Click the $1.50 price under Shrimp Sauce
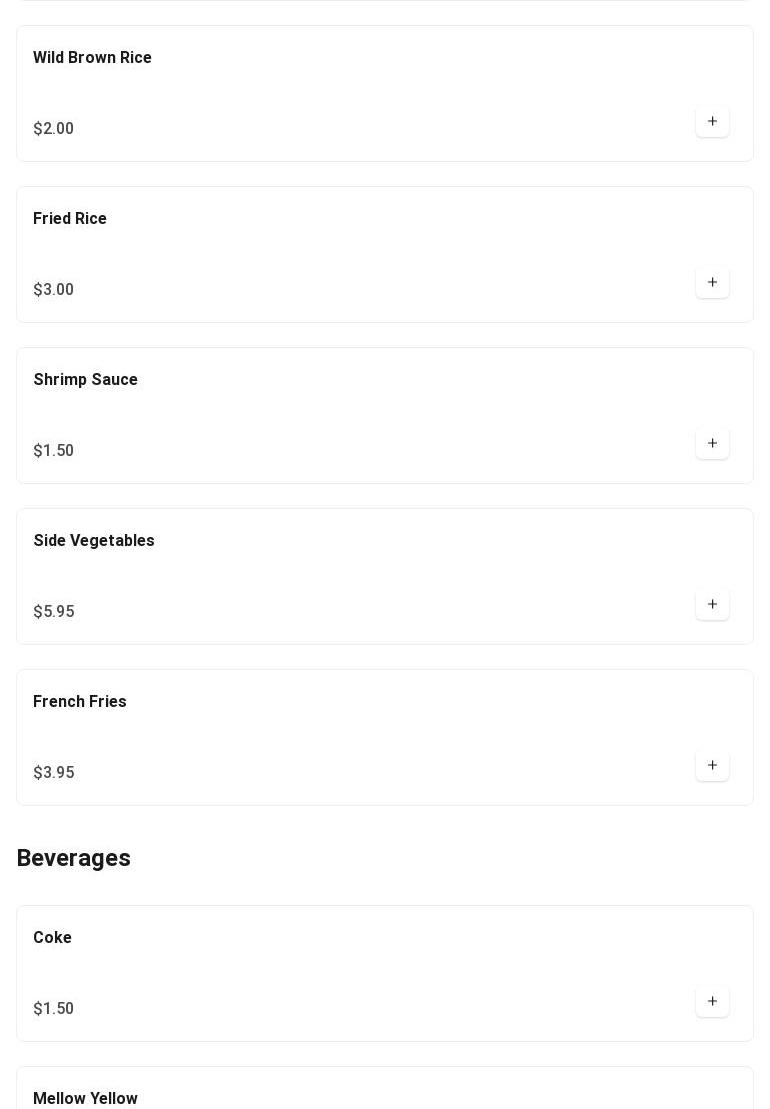770x1109 pixels. 54,451
